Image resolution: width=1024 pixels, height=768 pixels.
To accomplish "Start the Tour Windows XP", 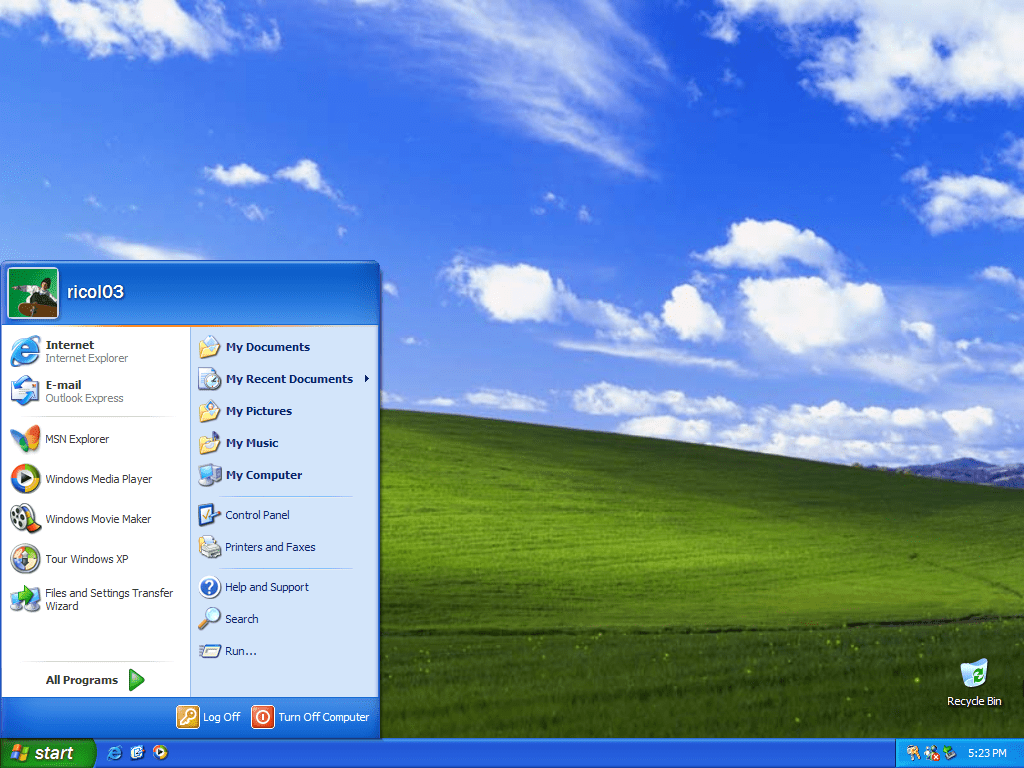I will [84, 559].
